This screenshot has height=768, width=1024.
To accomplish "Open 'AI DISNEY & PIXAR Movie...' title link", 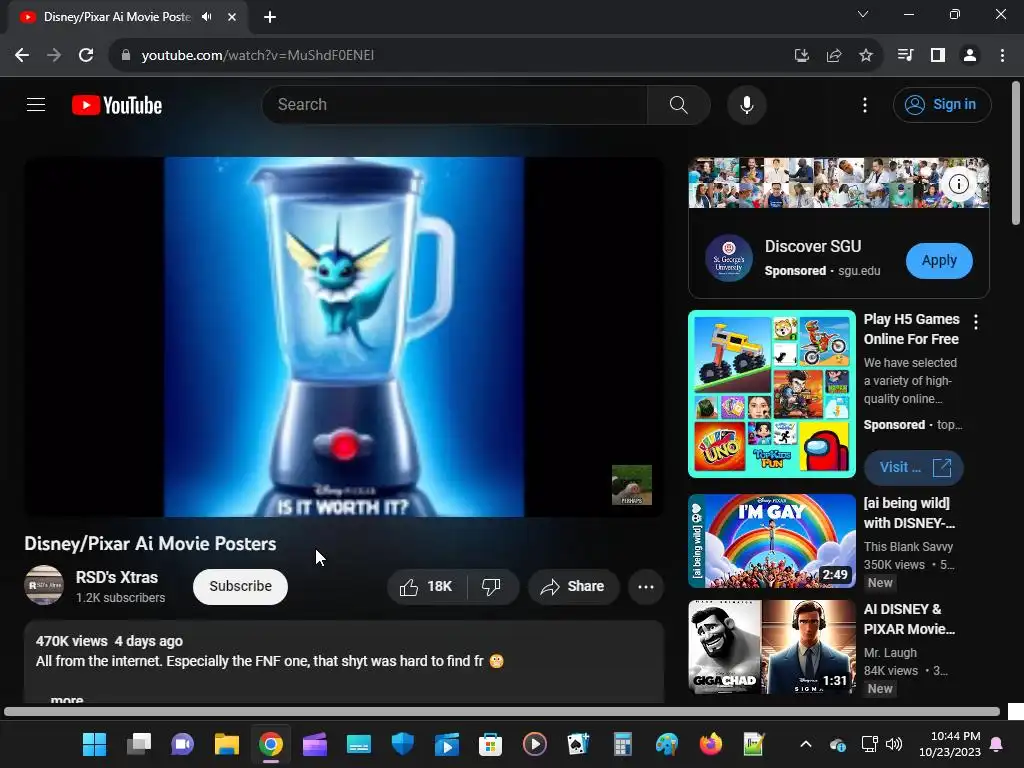I will tap(909, 619).
